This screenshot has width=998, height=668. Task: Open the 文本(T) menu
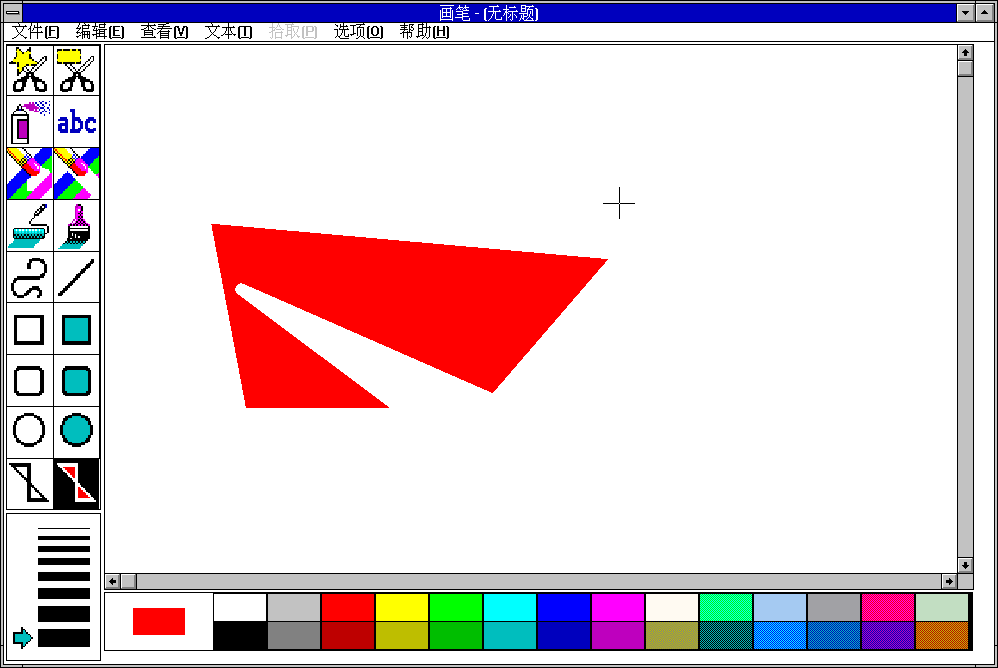tap(228, 31)
